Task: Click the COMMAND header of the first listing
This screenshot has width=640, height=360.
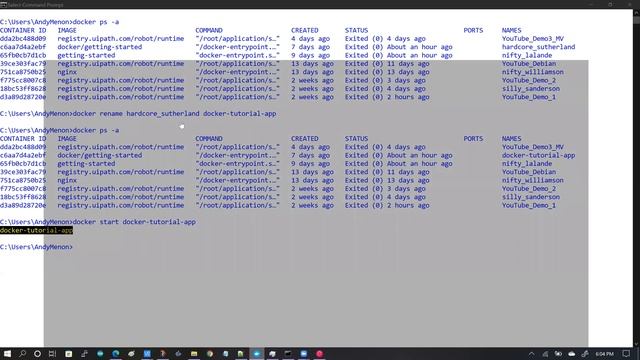Action: click(209, 30)
